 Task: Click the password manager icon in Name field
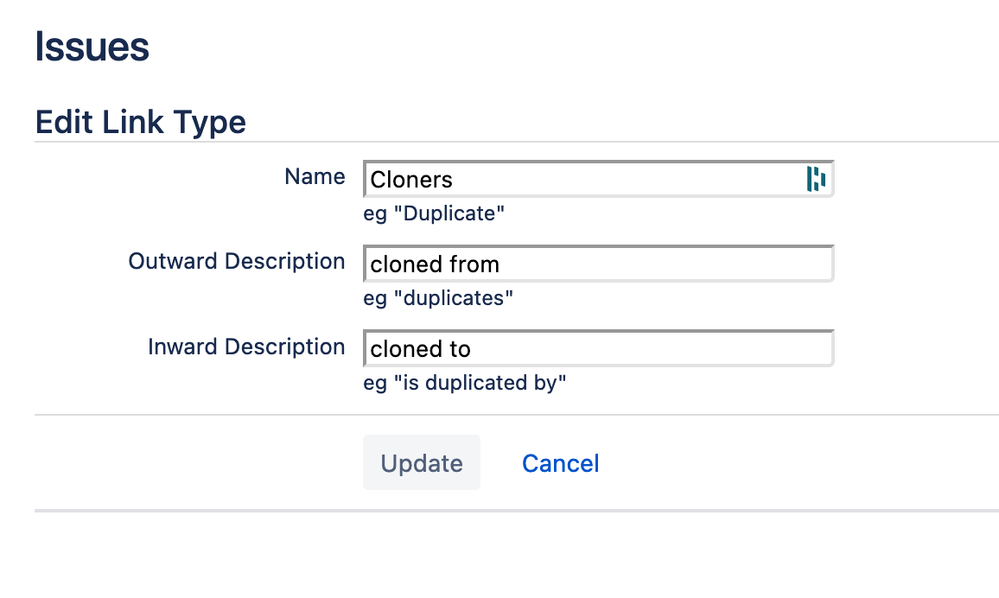click(x=816, y=179)
